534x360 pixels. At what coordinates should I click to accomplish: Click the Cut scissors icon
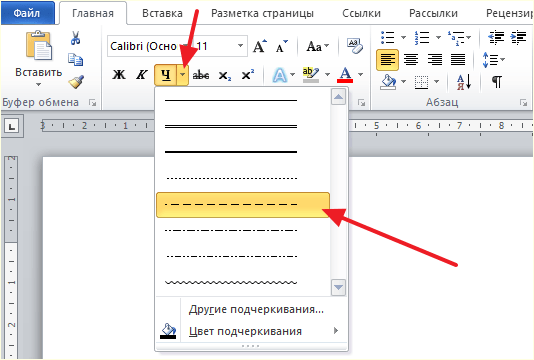[x=75, y=38]
